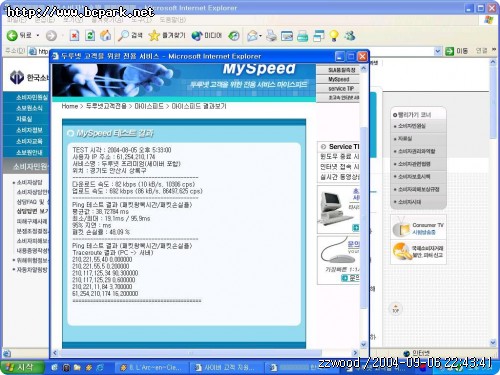Click the Home breadcrumb link in popup
This screenshot has height=375, width=500.
click(69, 106)
